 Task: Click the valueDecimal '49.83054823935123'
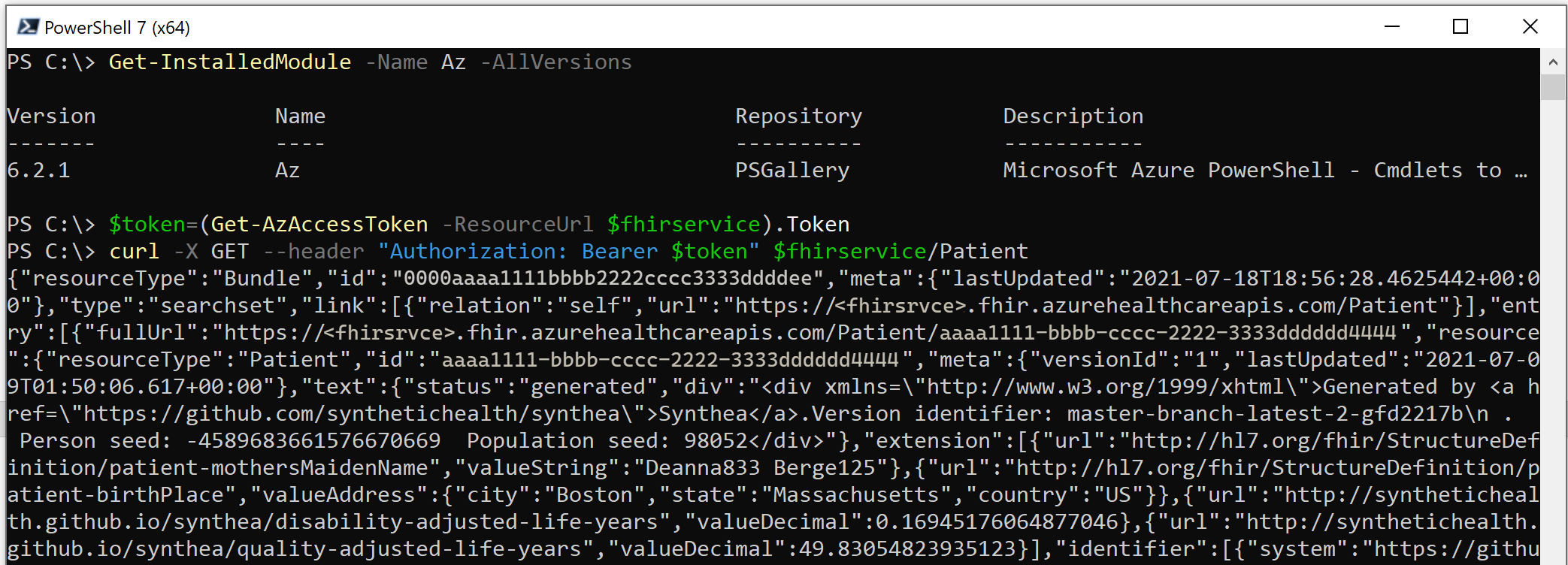(x=907, y=549)
